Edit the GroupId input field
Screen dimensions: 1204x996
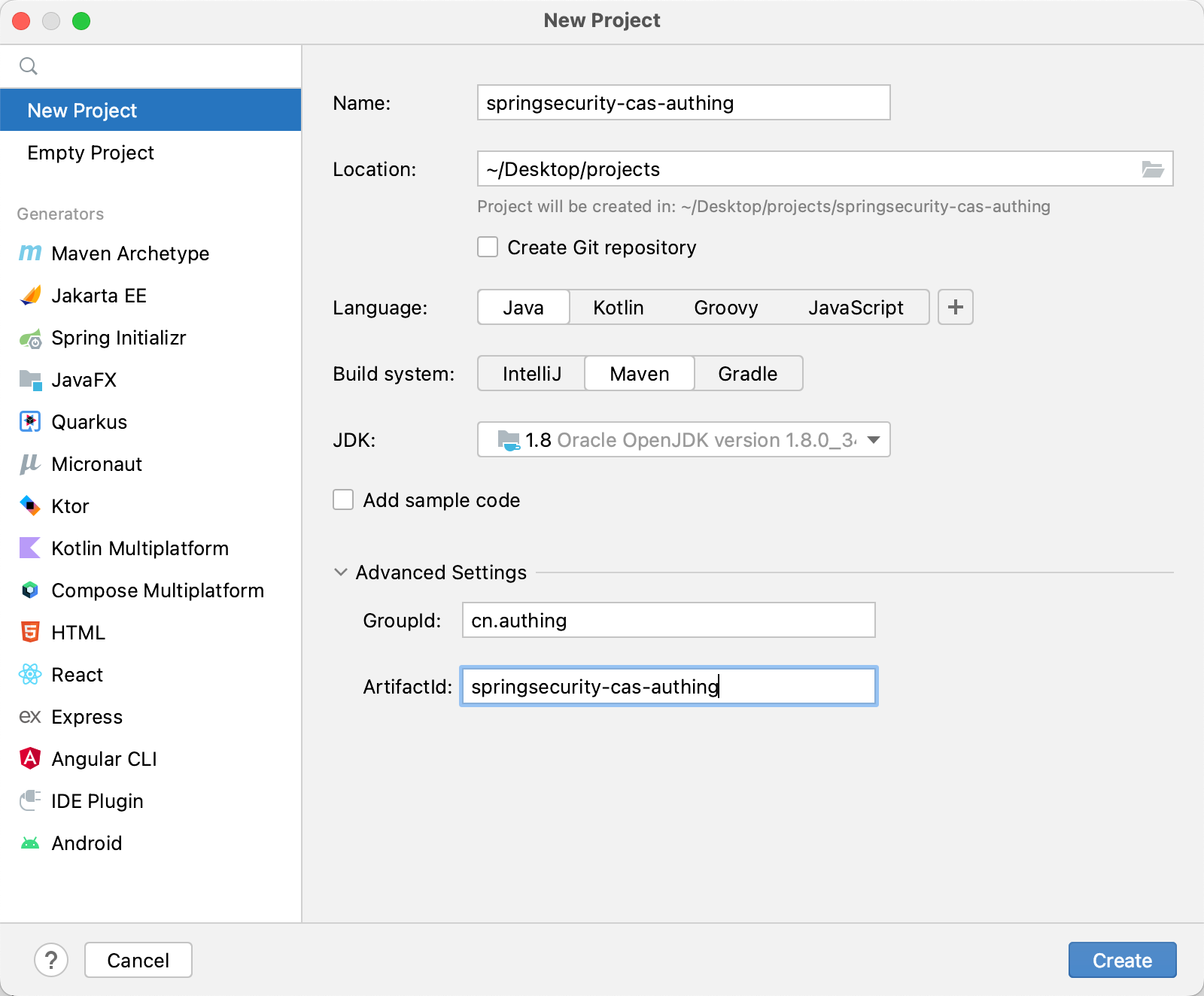pyautogui.click(x=668, y=620)
